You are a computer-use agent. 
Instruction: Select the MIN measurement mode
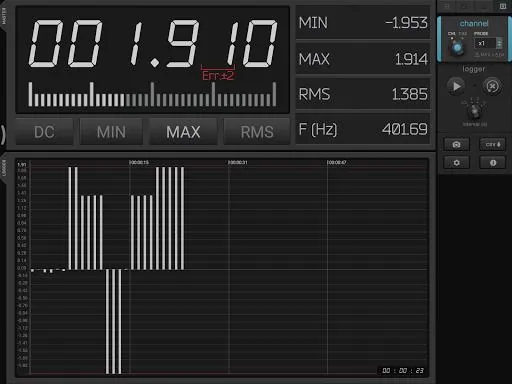pyautogui.click(x=111, y=132)
